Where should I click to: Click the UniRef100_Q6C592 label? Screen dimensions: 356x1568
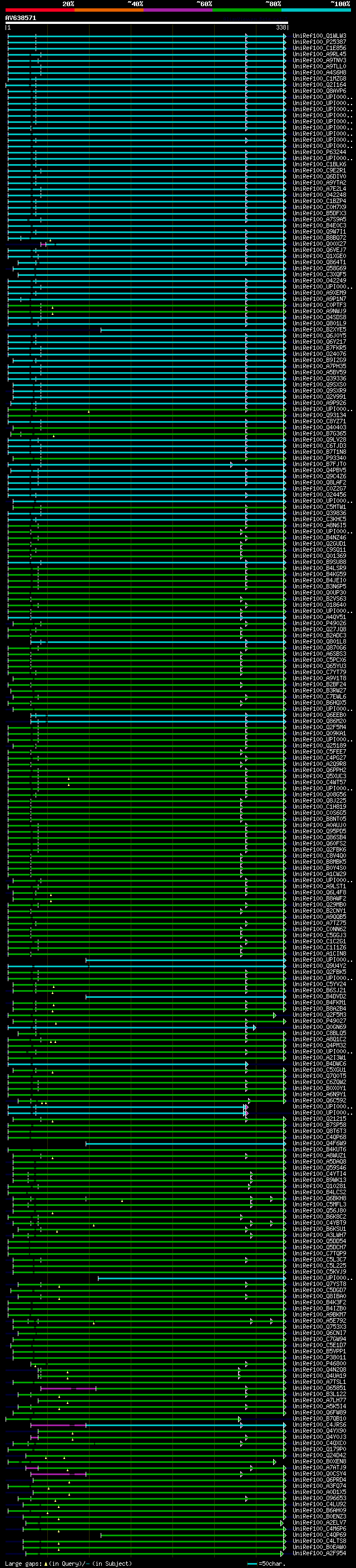(x=319, y=1100)
